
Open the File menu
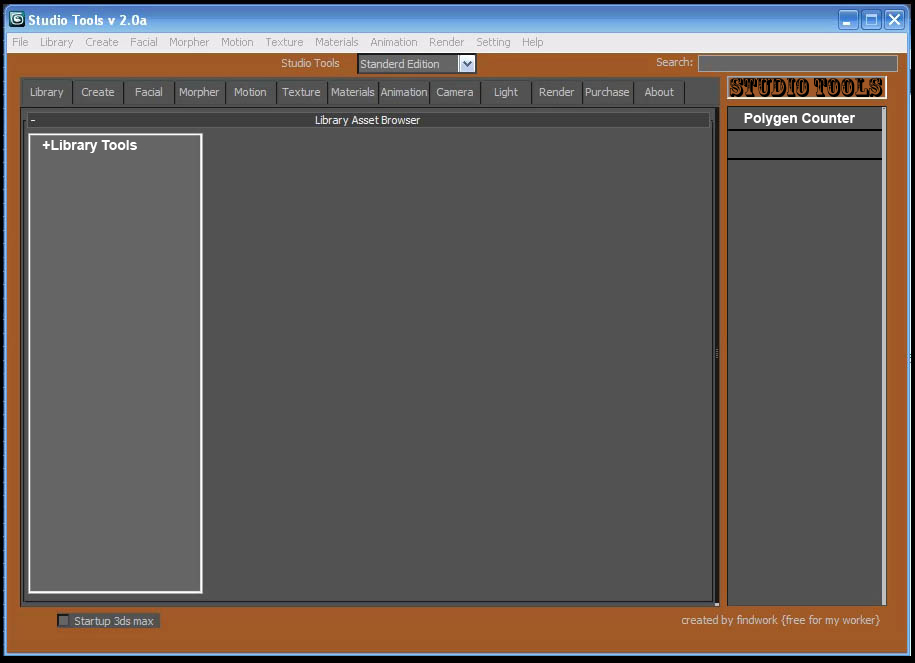(20, 42)
